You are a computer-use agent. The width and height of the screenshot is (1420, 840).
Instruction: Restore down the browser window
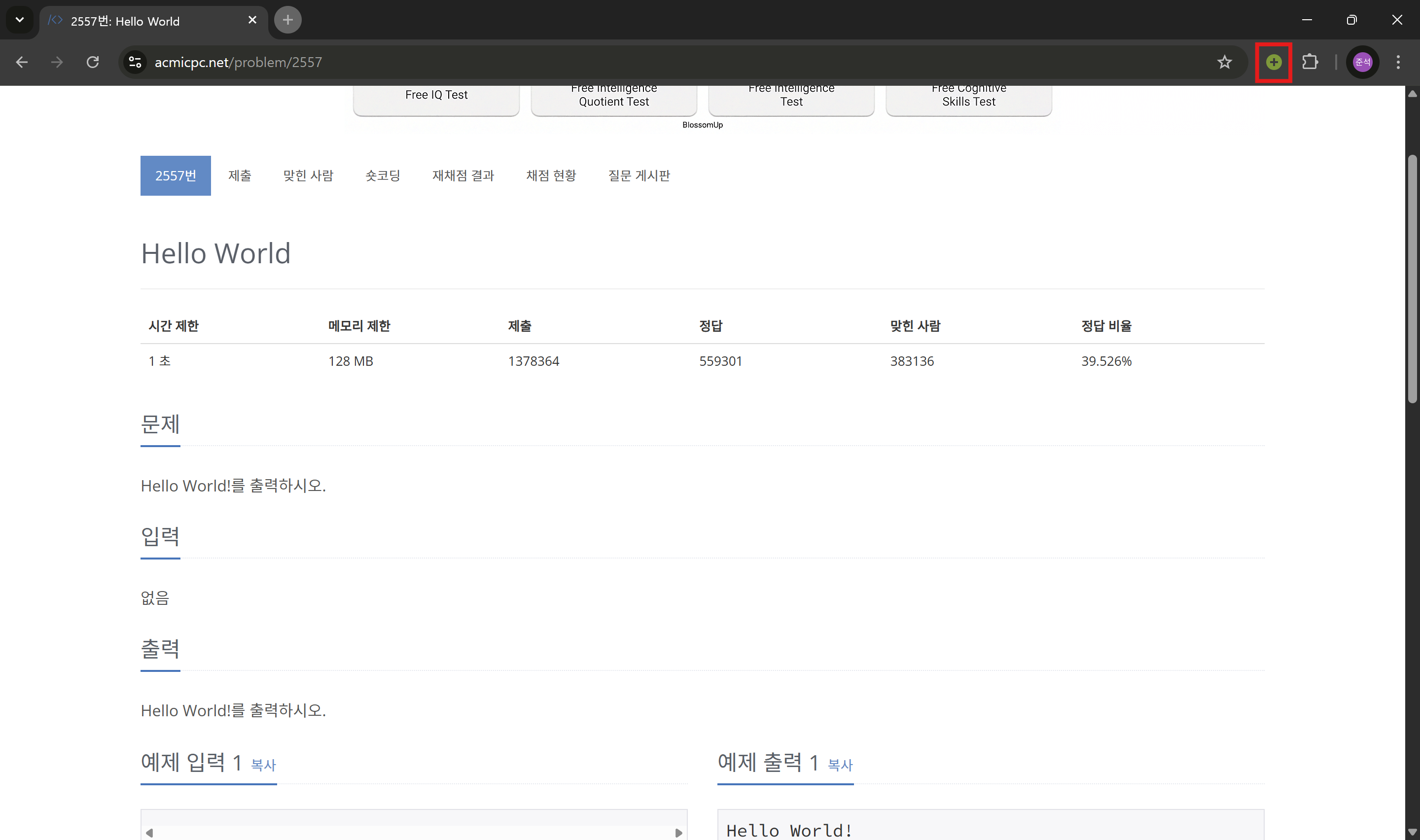tap(1351, 20)
